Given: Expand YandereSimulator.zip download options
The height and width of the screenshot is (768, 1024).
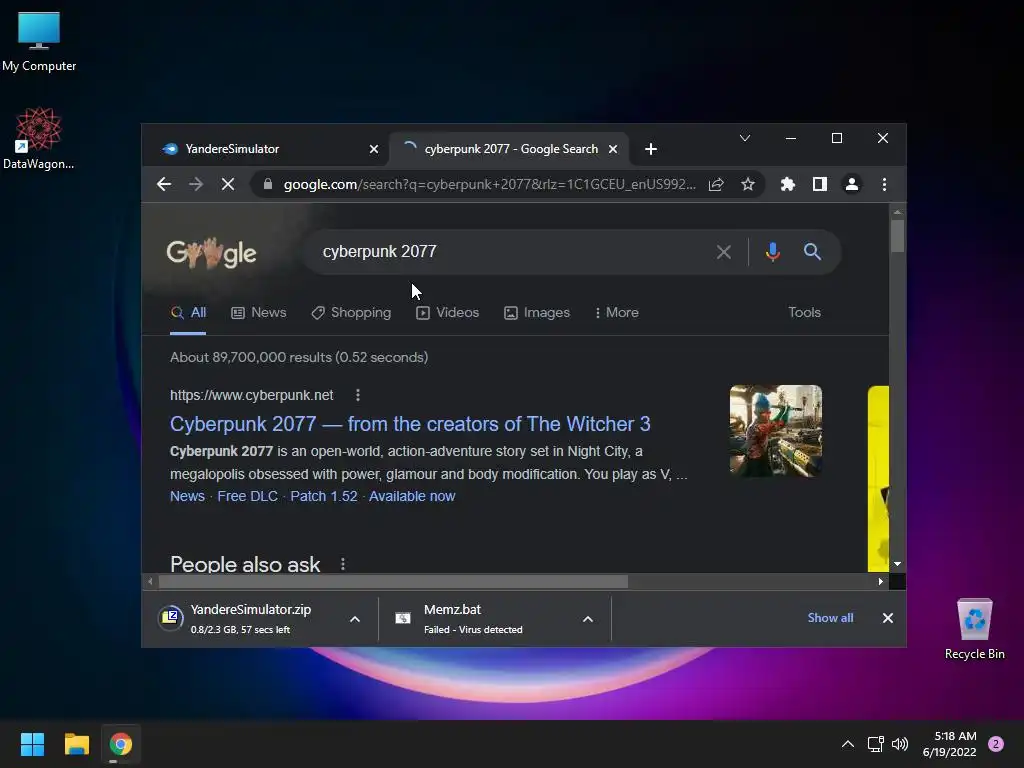Looking at the screenshot, I should [x=355, y=619].
